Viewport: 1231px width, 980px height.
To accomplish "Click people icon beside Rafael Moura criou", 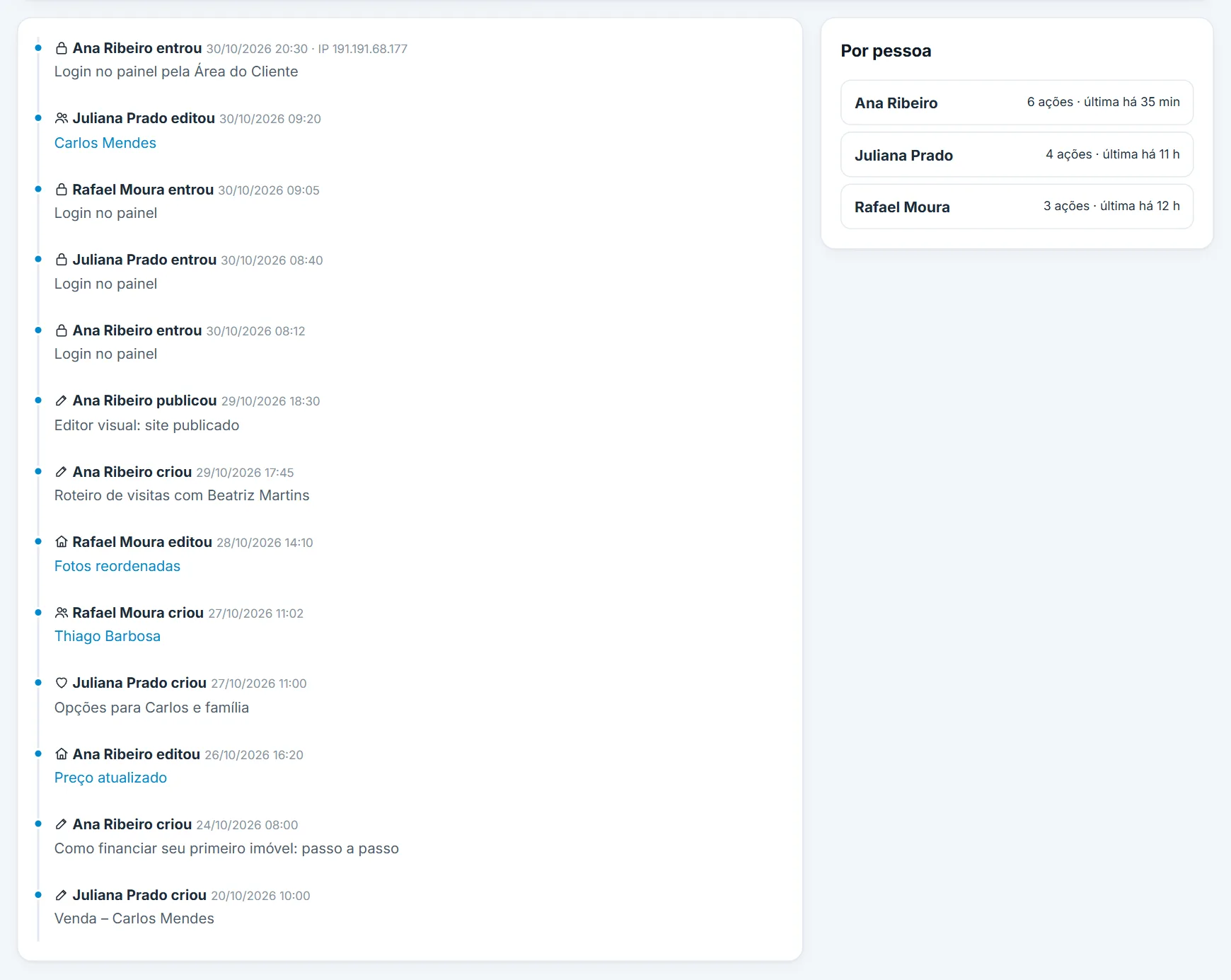I will [62, 613].
